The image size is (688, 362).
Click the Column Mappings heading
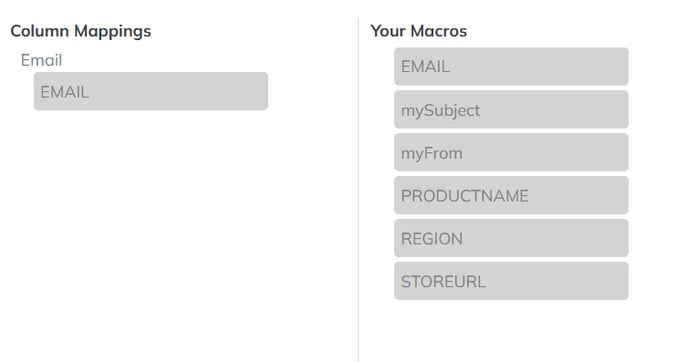click(81, 31)
